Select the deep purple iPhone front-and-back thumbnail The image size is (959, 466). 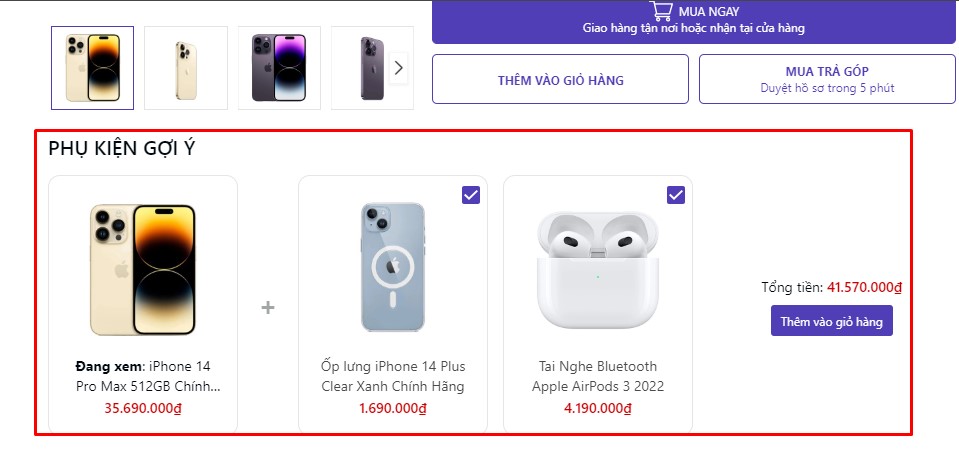click(x=279, y=68)
